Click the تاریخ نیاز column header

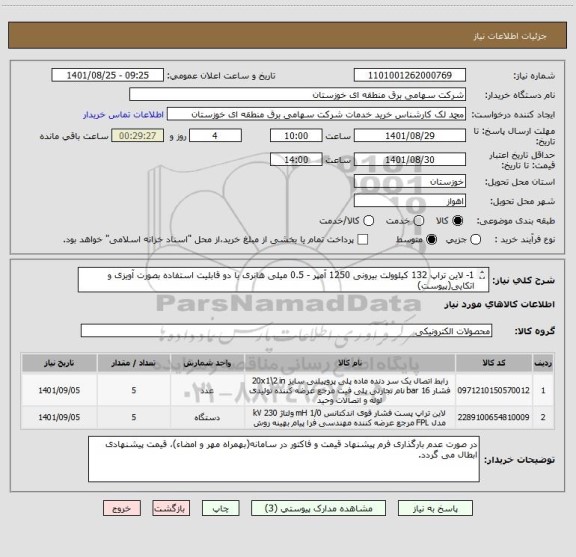coord(59,363)
